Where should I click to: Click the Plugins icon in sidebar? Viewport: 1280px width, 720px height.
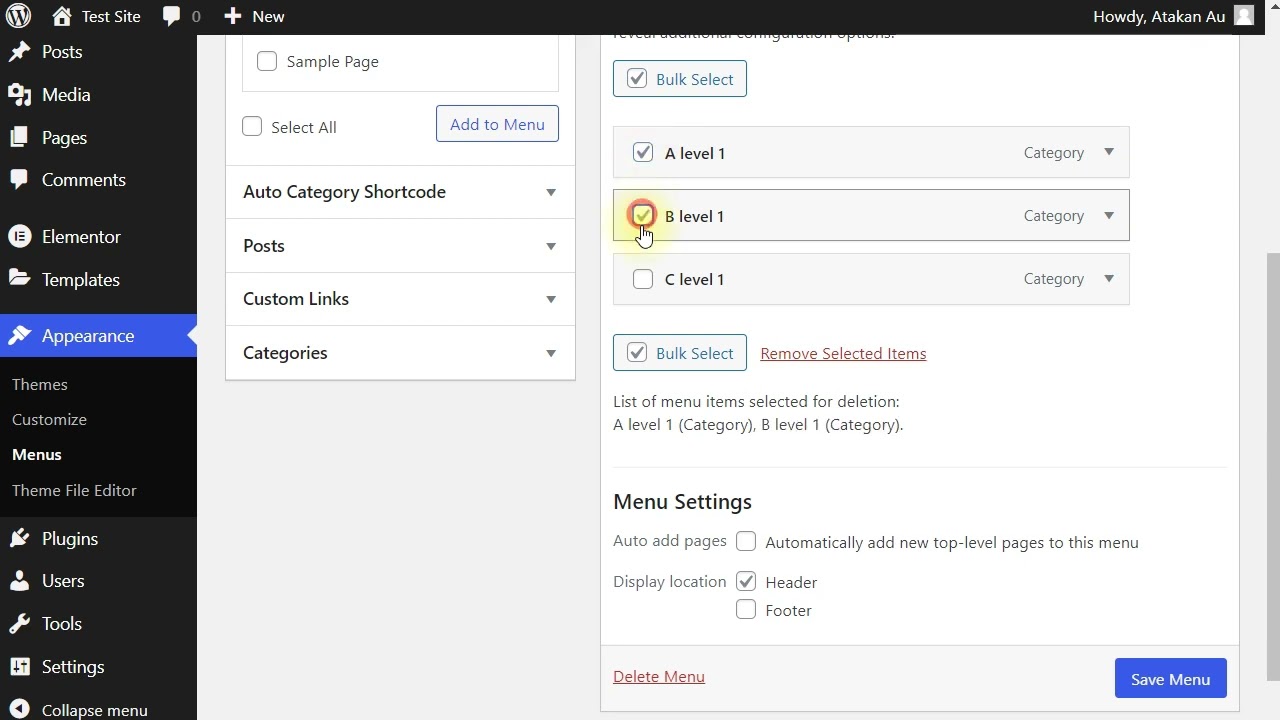tap(19, 539)
